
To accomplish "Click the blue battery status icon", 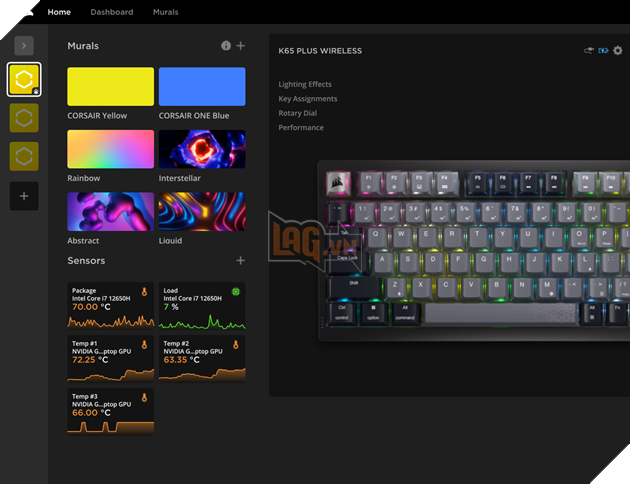I will 603,51.
